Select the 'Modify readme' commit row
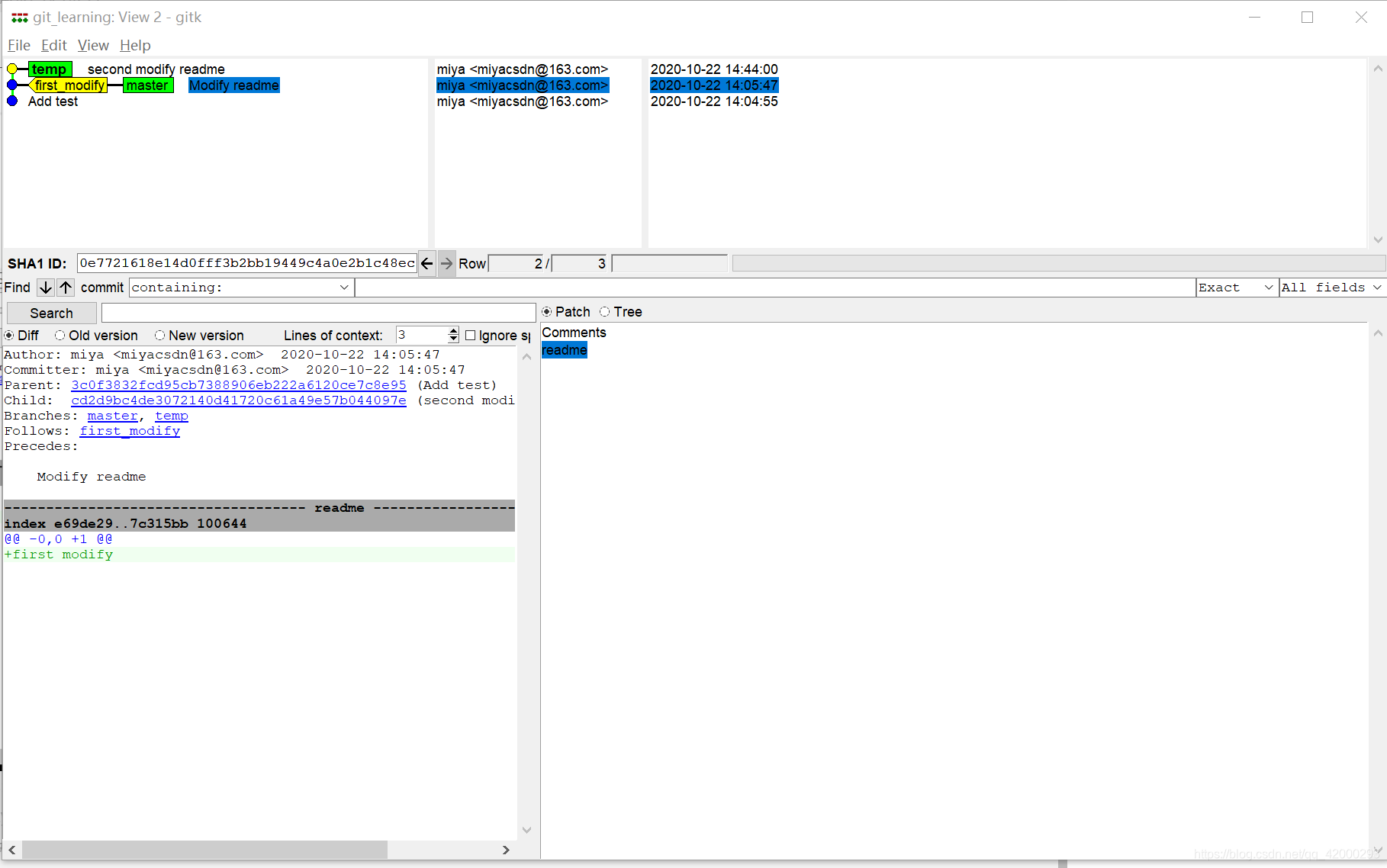The image size is (1387, 868). (234, 85)
